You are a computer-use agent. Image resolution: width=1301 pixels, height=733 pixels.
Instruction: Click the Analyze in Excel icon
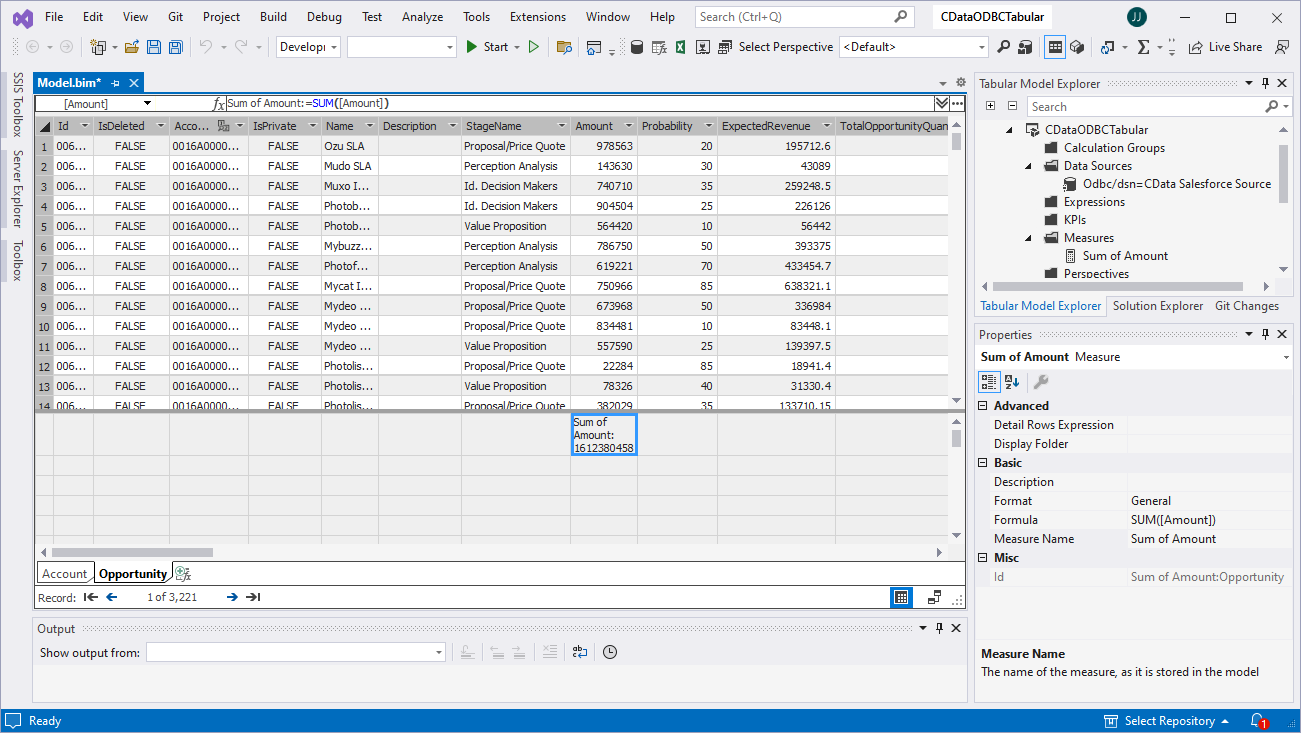(680, 47)
